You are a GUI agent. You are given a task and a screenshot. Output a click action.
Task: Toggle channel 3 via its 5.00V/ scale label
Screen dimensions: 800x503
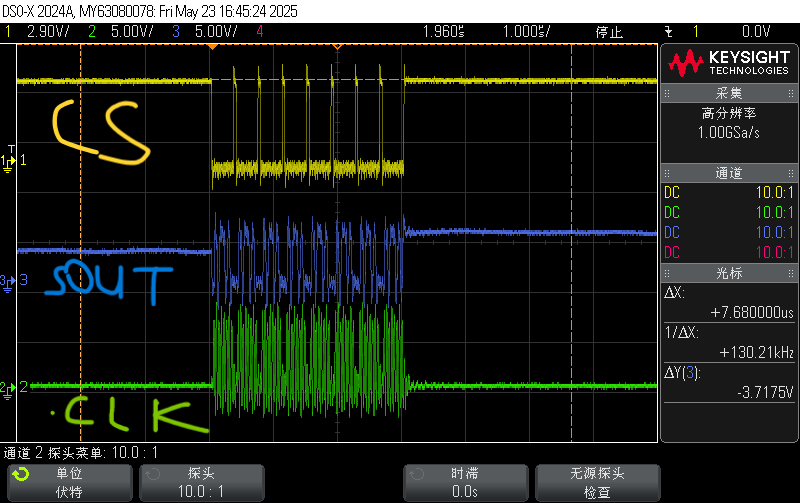pyautogui.click(x=214, y=32)
